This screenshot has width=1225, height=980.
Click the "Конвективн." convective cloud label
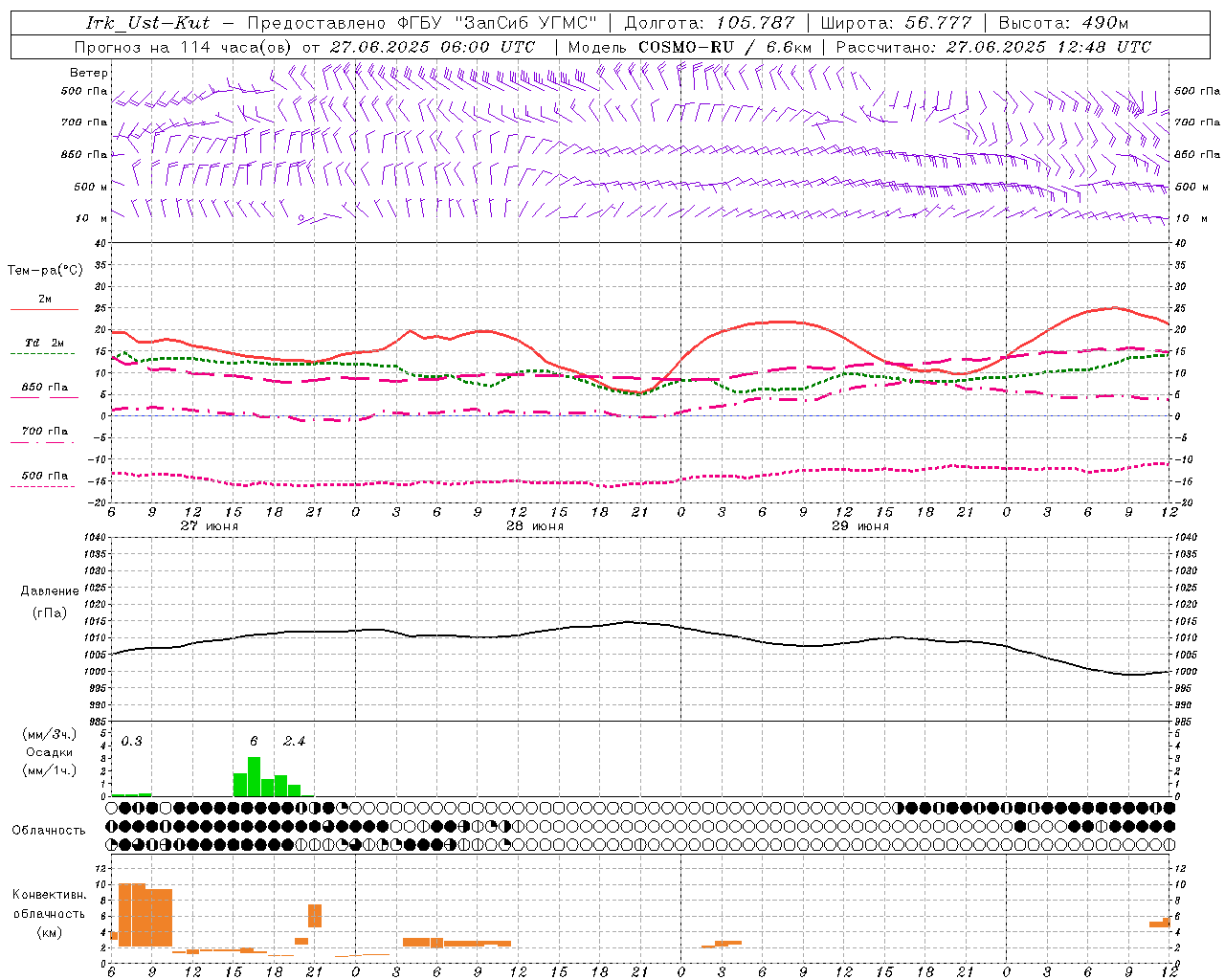[49, 895]
